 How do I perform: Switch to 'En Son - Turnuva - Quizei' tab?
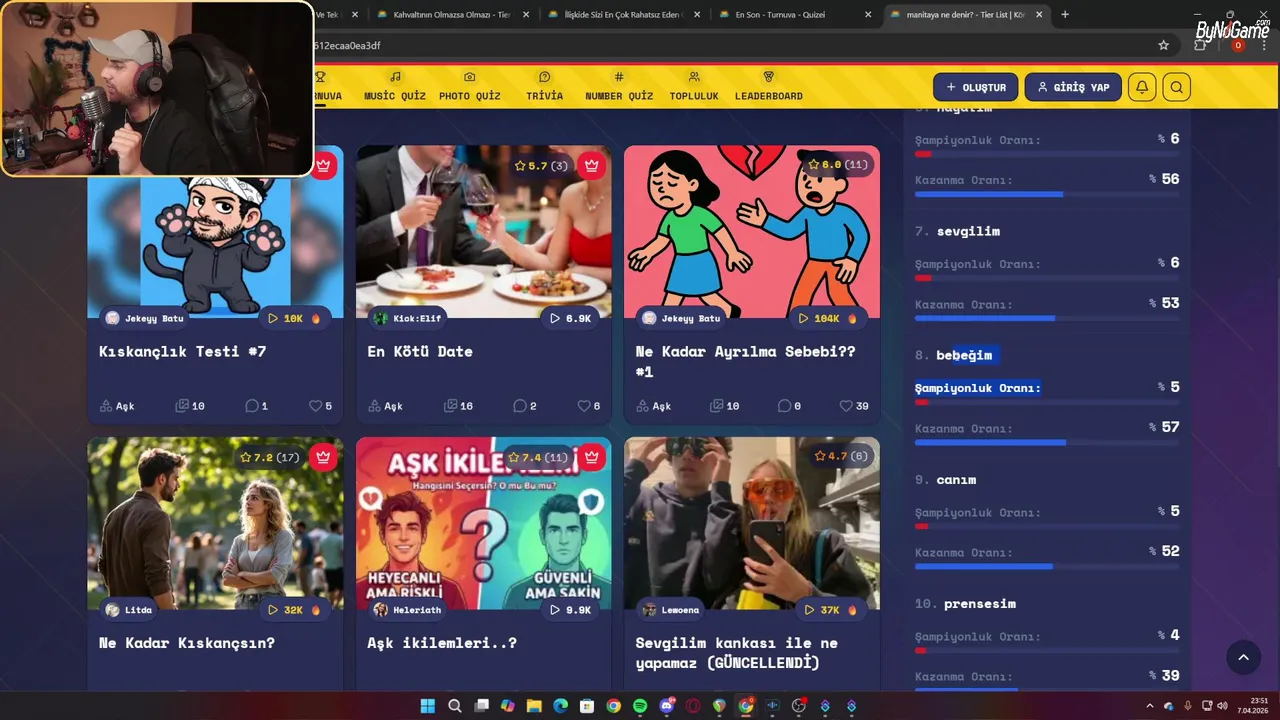(794, 14)
